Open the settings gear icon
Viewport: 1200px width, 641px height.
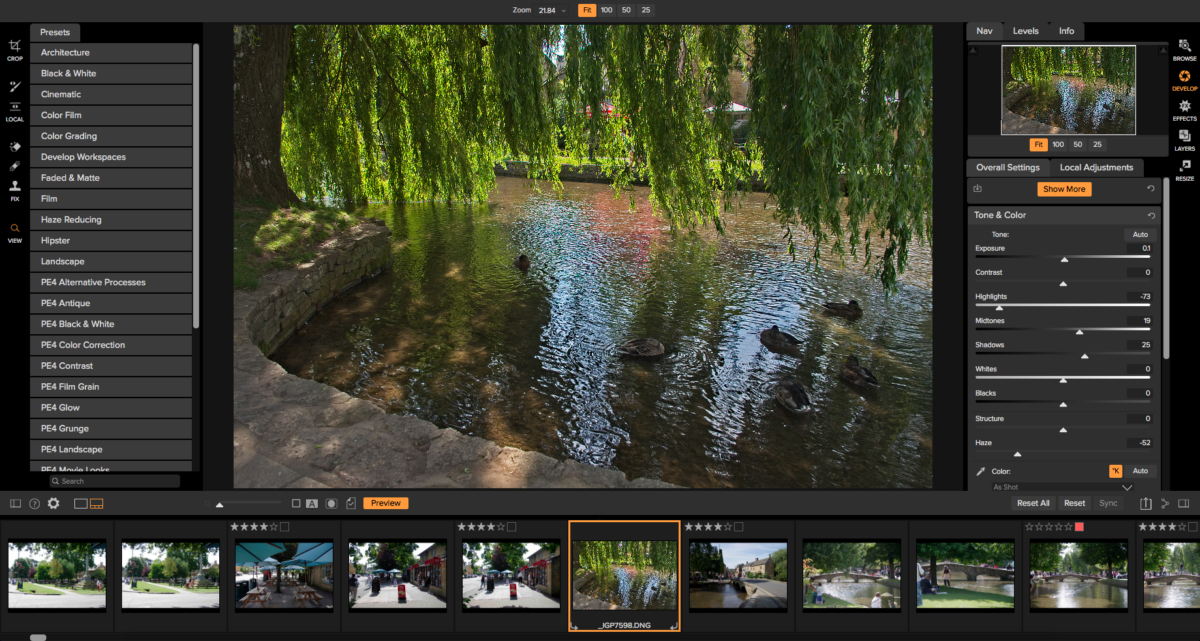pos(54,504)
